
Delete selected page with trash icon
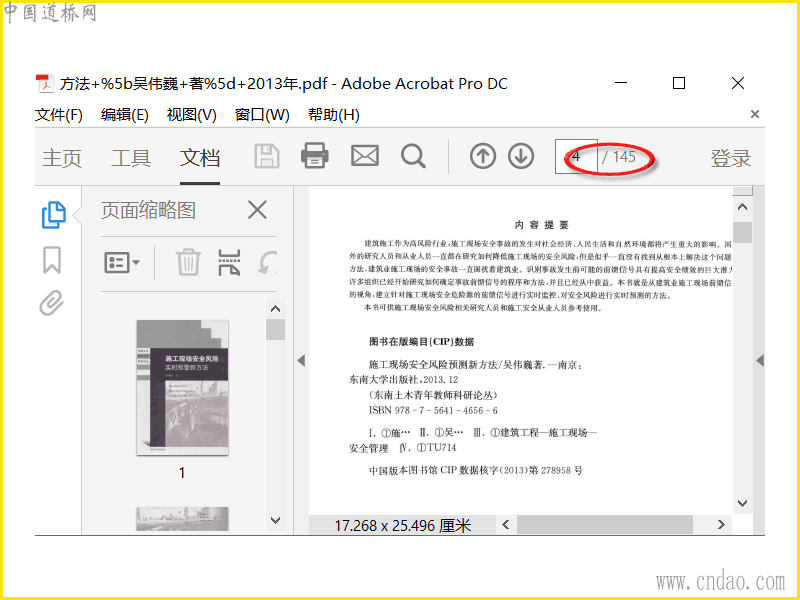pyautogui.click(x=188, y=262)
